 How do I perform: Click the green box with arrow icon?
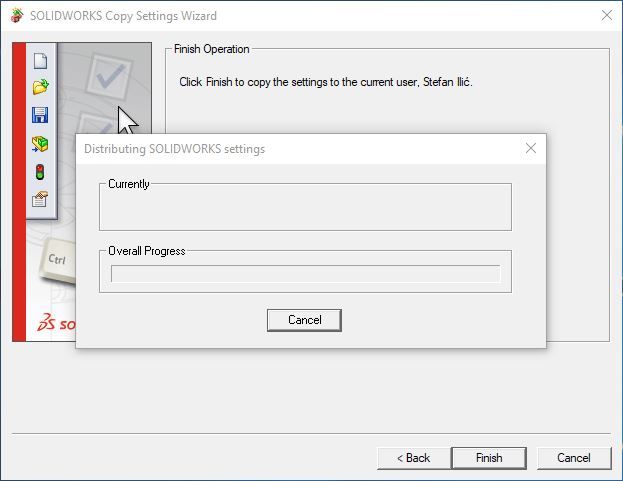(x=40, y=144)
